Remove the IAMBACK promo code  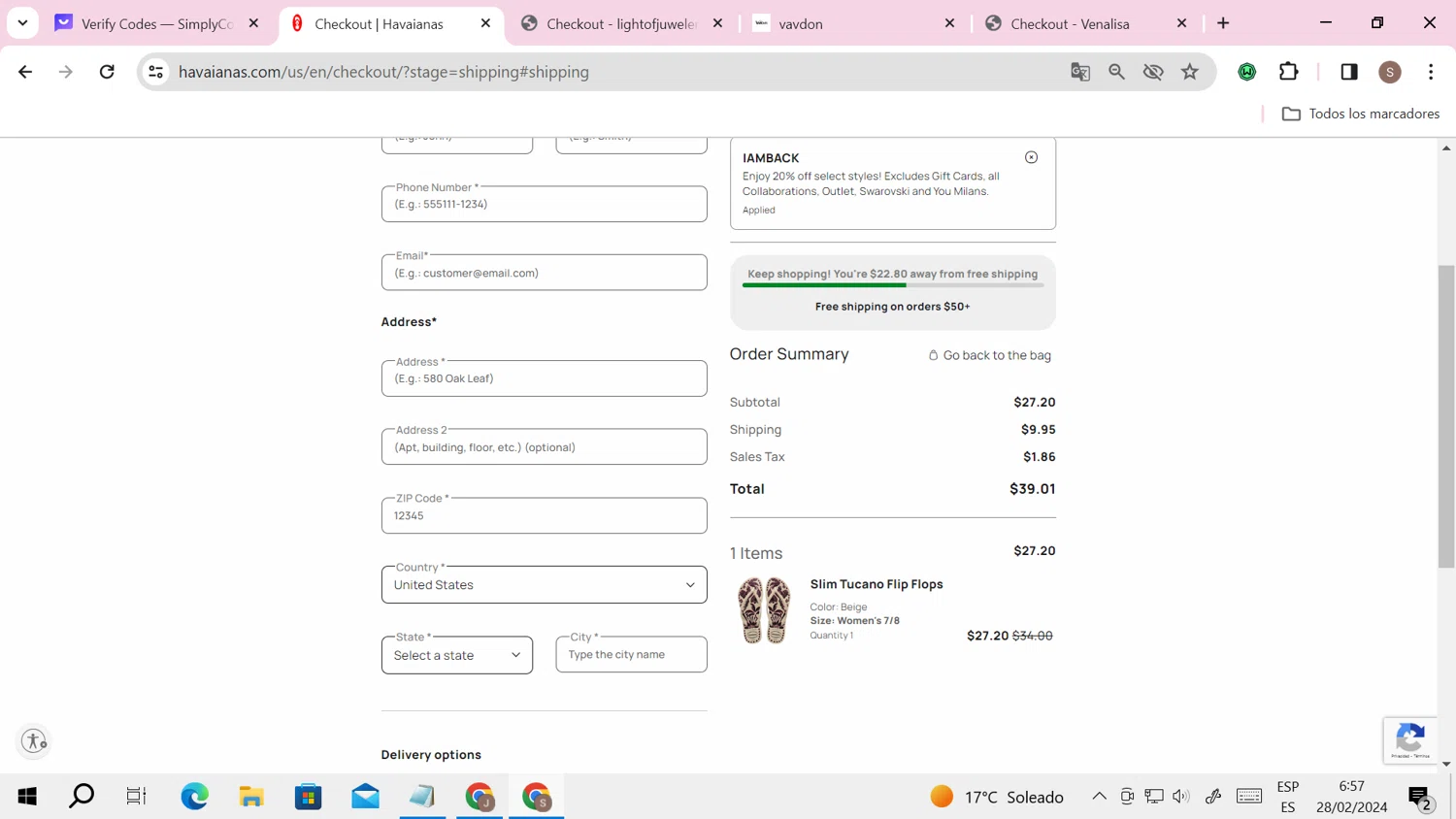click(x=1031, y=157)
